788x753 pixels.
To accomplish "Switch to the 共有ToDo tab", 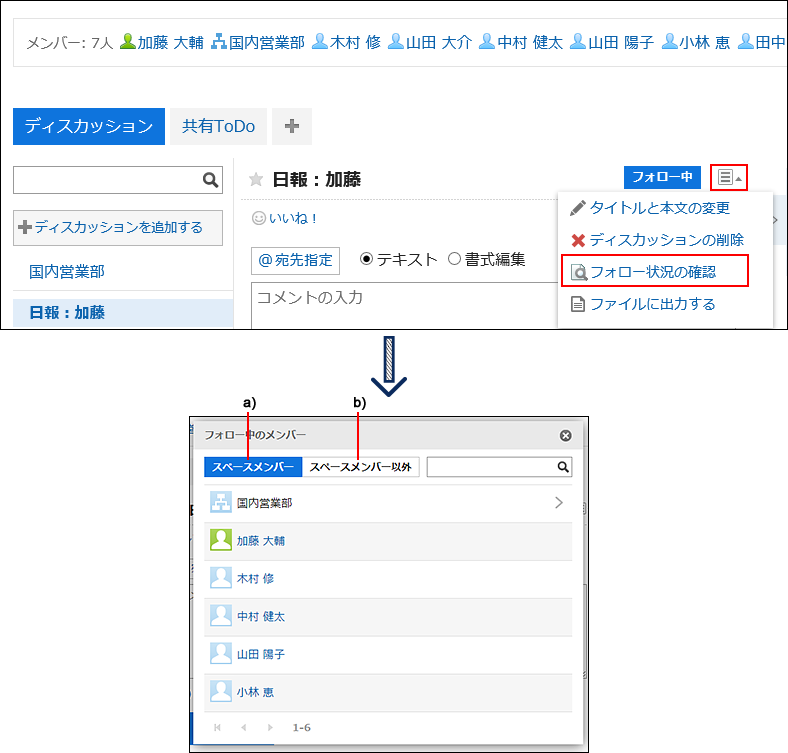I will coord(218,126).
